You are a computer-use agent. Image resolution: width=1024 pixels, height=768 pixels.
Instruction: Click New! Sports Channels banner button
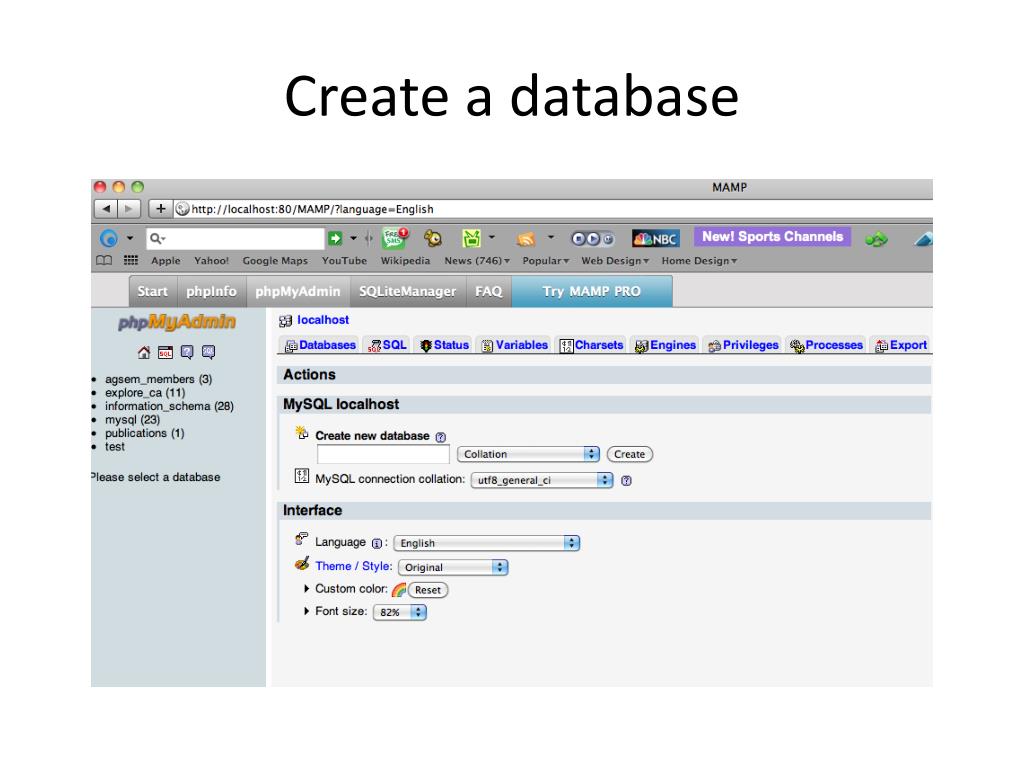pyautogui.click(x=773, y=236)
